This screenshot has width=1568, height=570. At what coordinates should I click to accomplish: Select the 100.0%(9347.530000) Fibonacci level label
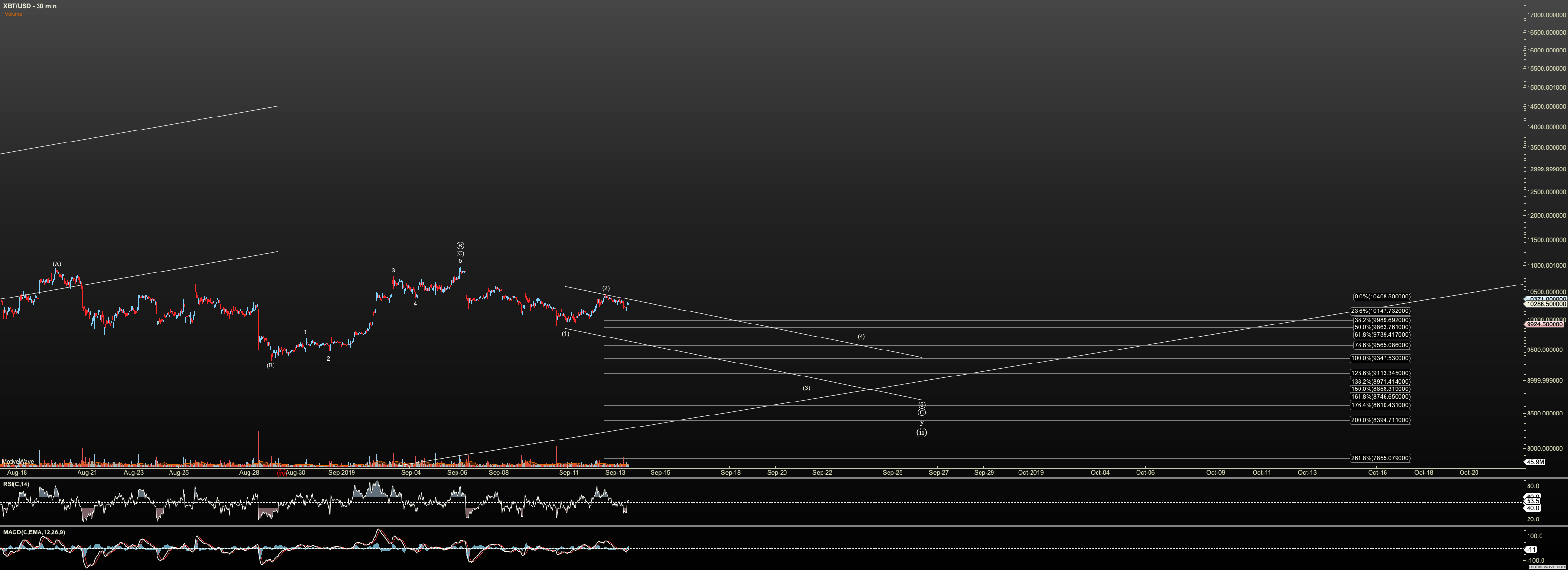click(x=1380, y=358)
